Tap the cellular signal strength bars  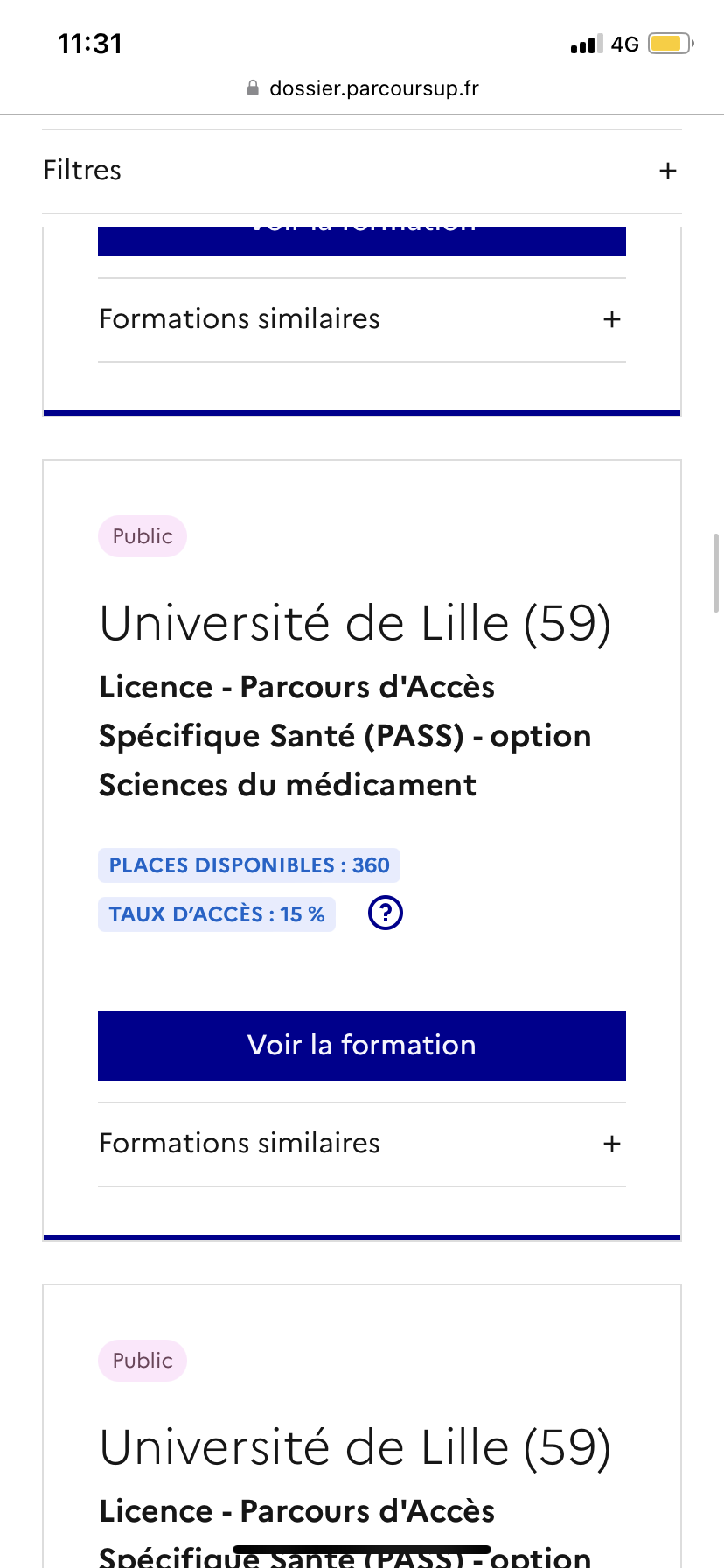pyautogui.click(x=586, y=44)
